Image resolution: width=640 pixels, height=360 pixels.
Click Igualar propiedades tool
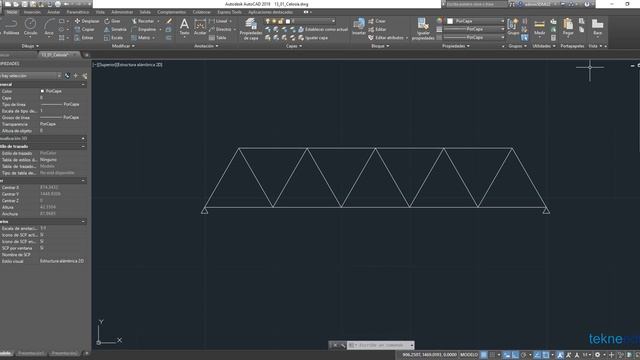coord(423,29)
